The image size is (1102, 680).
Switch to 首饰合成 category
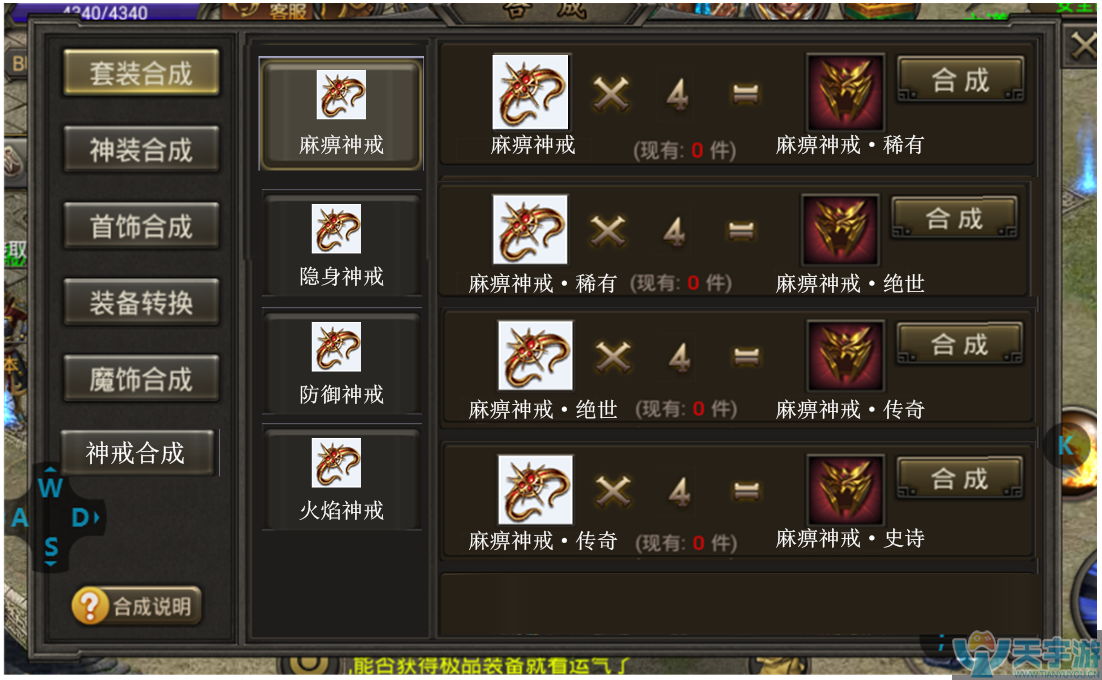[x=141, y=226]
